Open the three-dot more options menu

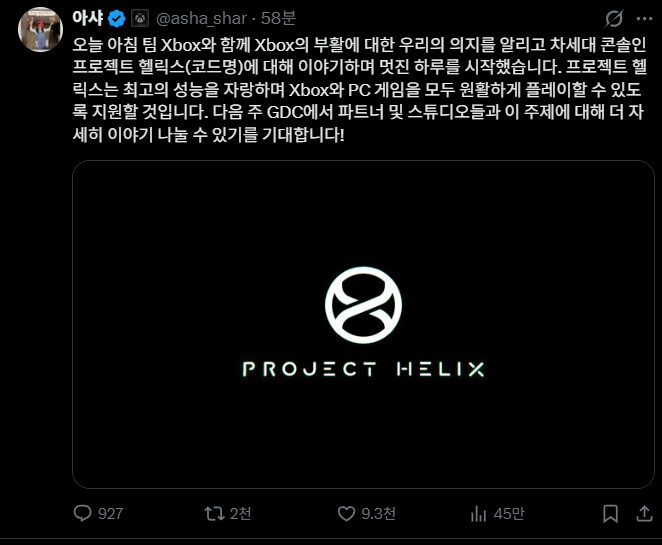(644, 19)
